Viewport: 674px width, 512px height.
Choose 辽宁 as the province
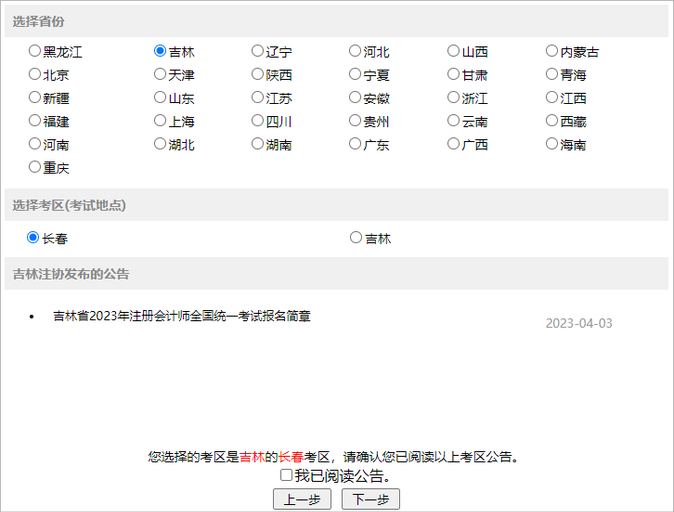coord(258,51)
